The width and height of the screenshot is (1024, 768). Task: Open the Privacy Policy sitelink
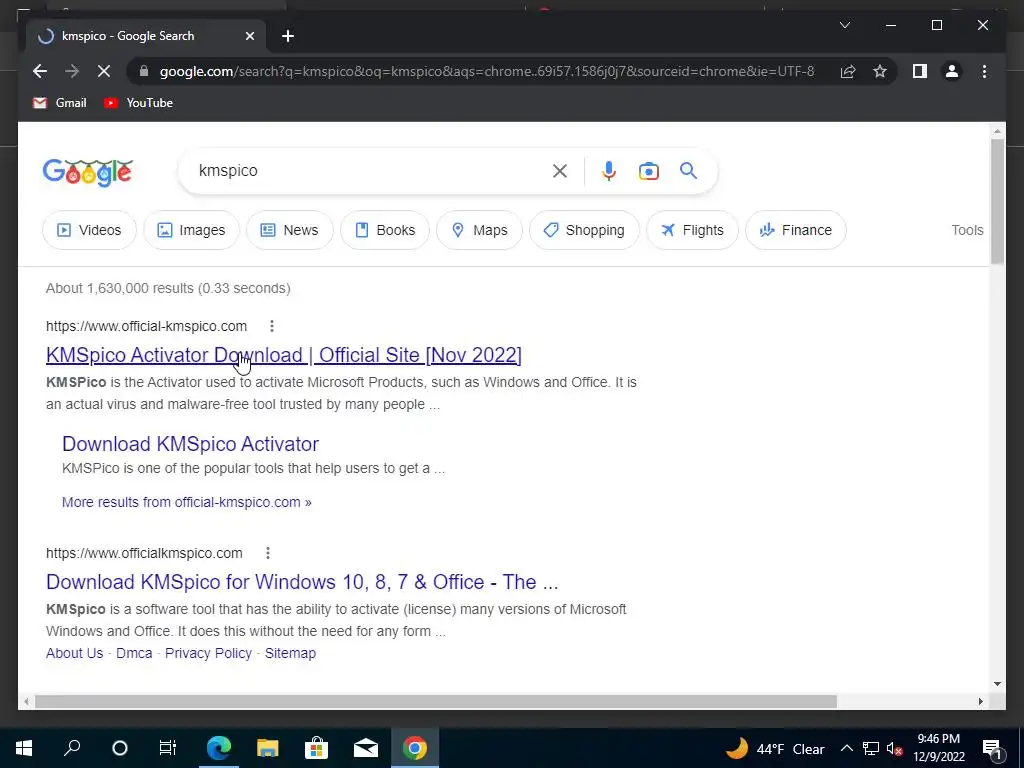[x=208, y=653]
